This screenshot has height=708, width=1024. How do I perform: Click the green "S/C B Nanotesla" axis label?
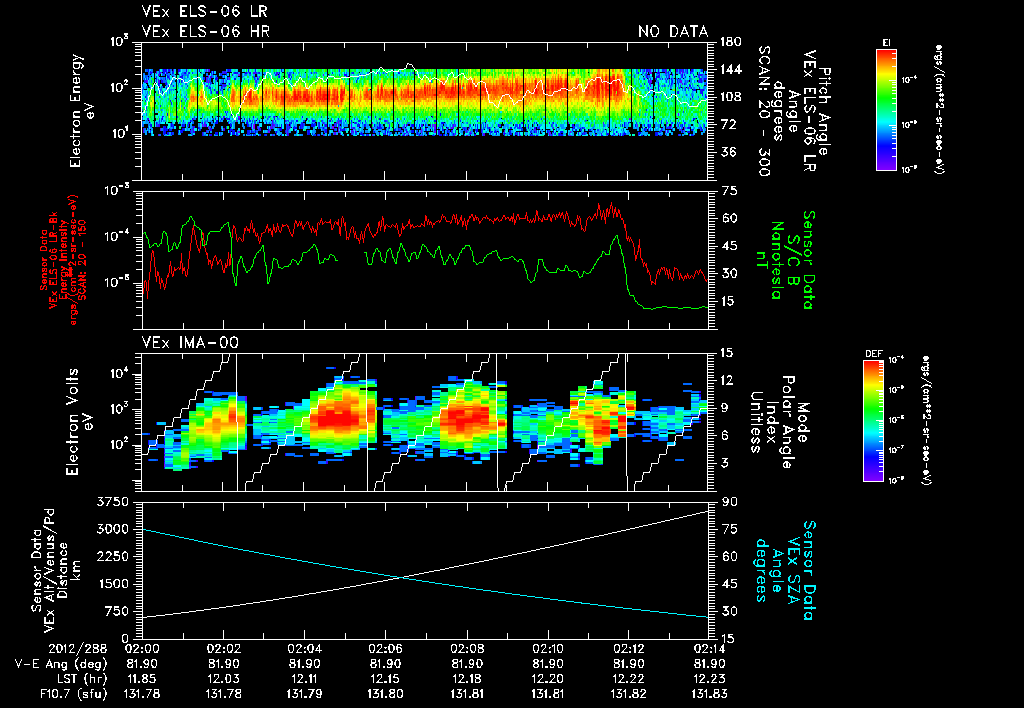[784, 259]
